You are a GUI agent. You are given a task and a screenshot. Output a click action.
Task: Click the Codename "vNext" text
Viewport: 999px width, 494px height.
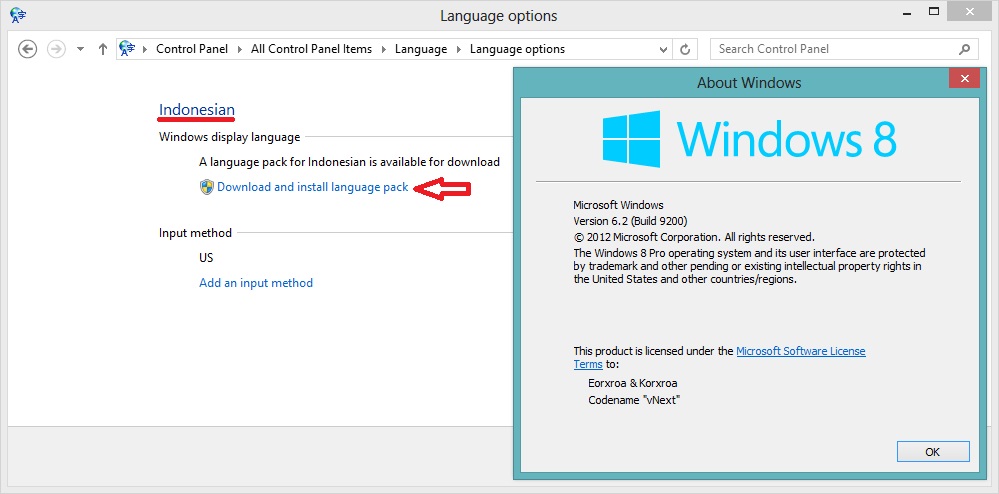tap(634, 400)
